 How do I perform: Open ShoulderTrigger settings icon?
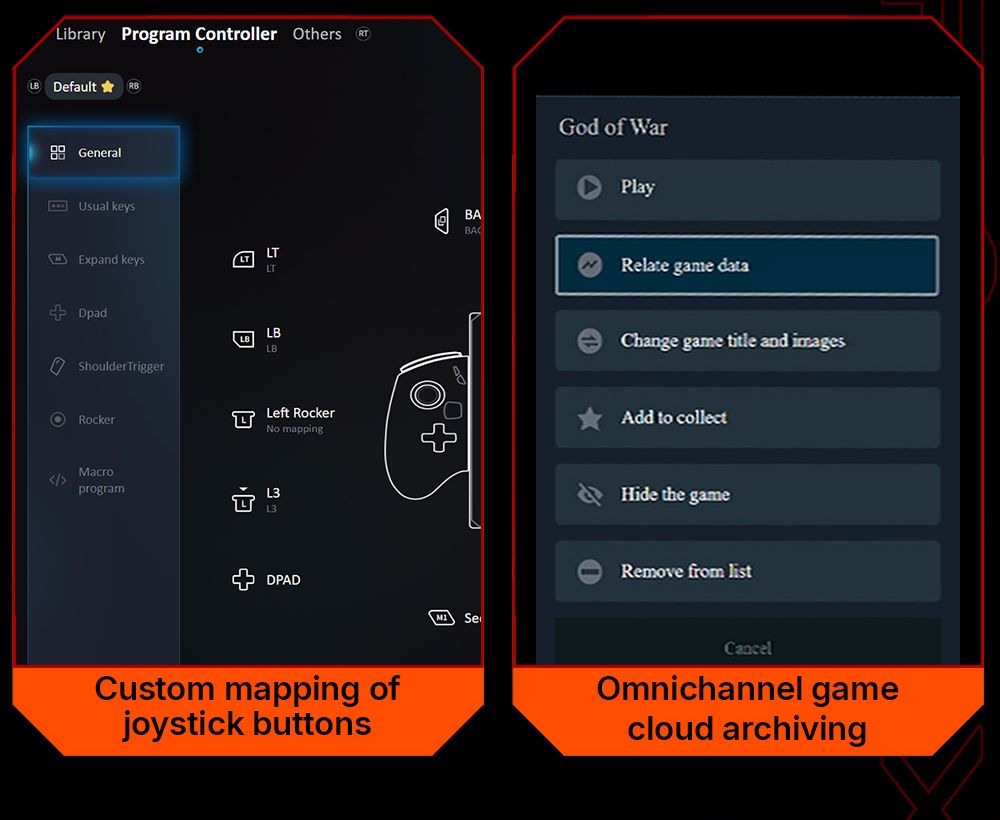coord(58,367)
